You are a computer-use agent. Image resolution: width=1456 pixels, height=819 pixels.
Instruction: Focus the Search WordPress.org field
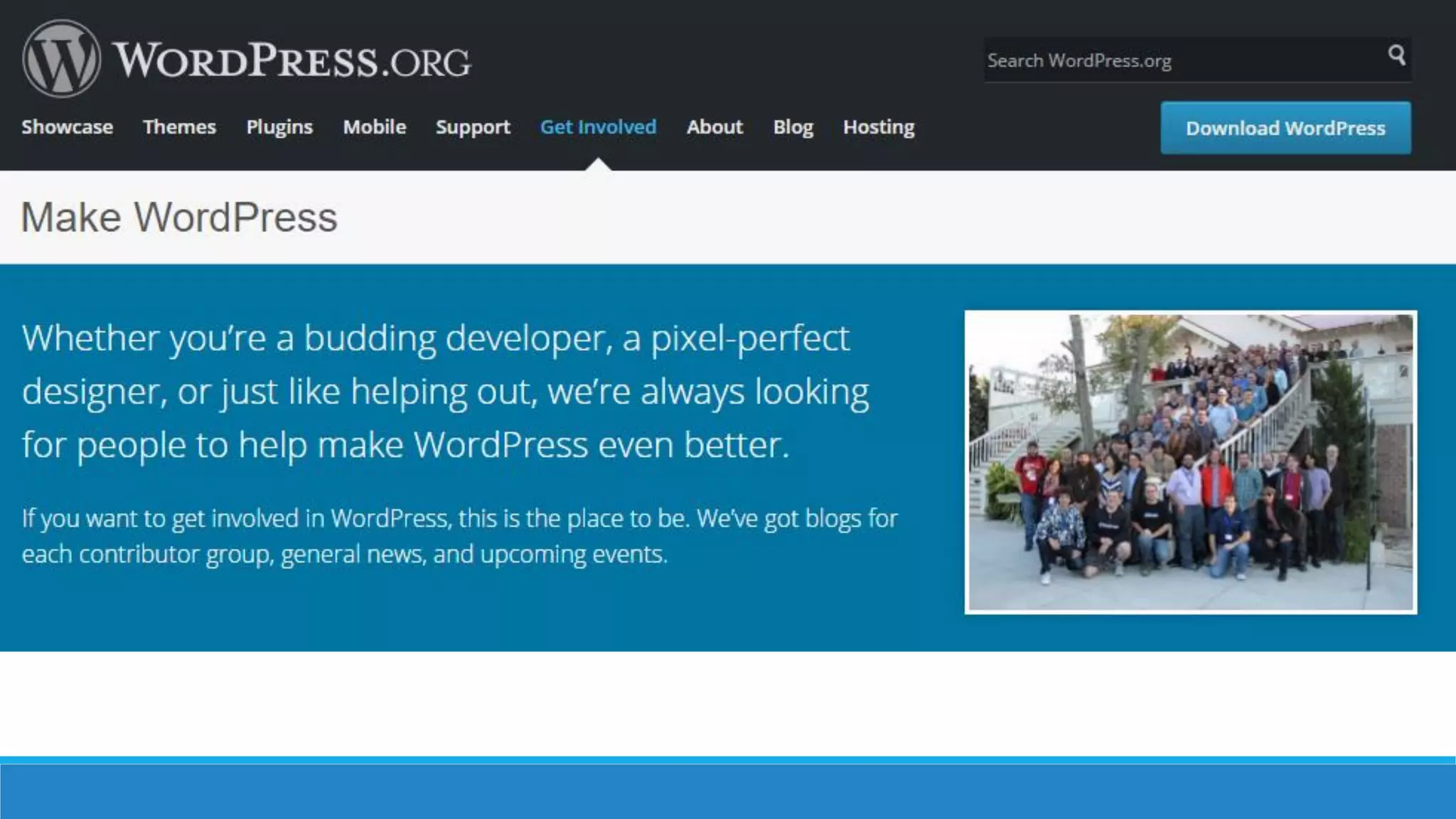1197,60
